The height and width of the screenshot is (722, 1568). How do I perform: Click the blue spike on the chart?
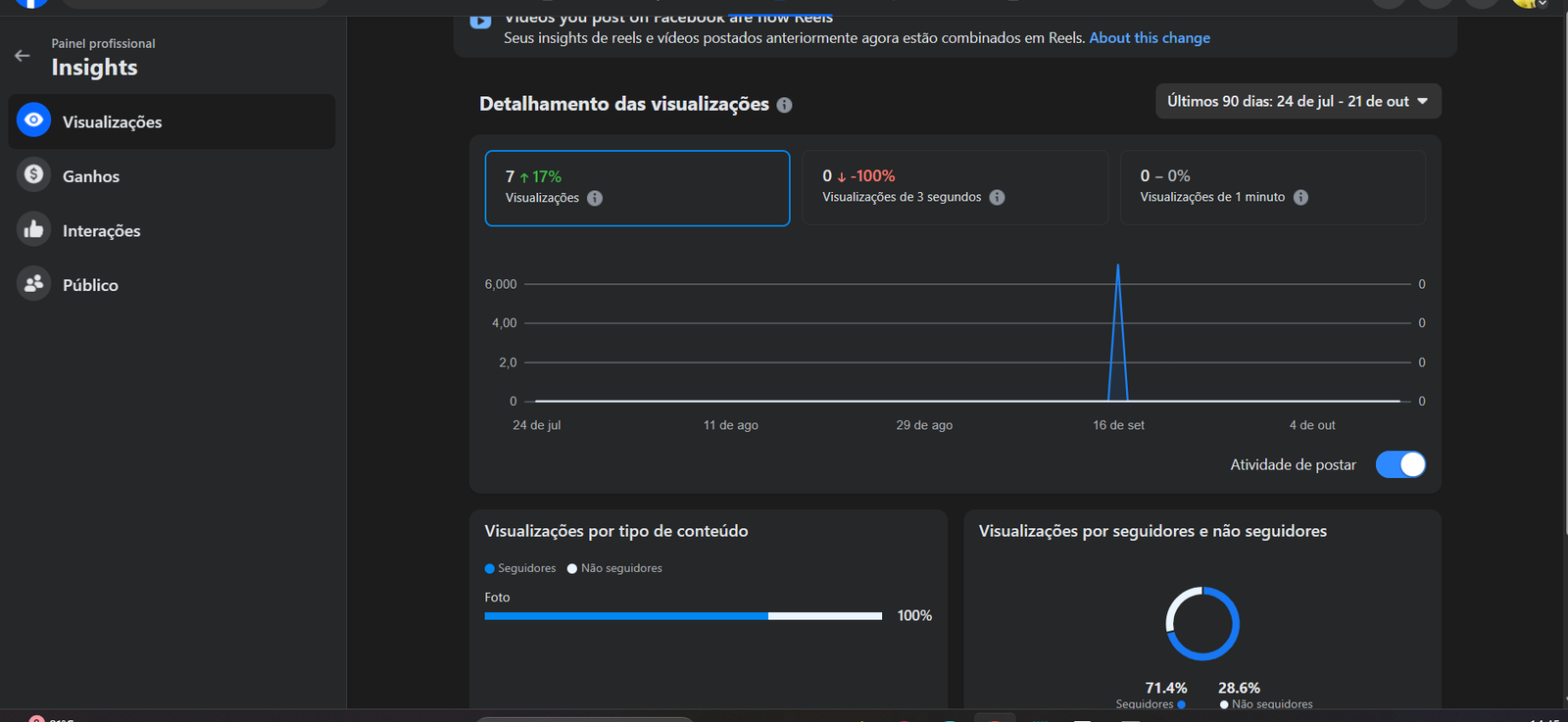point(1117,333)
